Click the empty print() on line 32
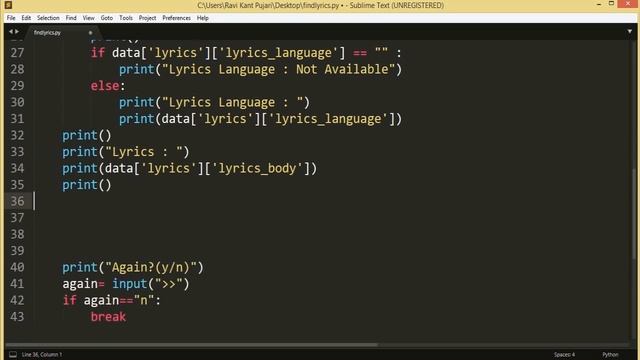Image resolution: width=640 pixels, height=360 pixels. click(x=87, y=135)
